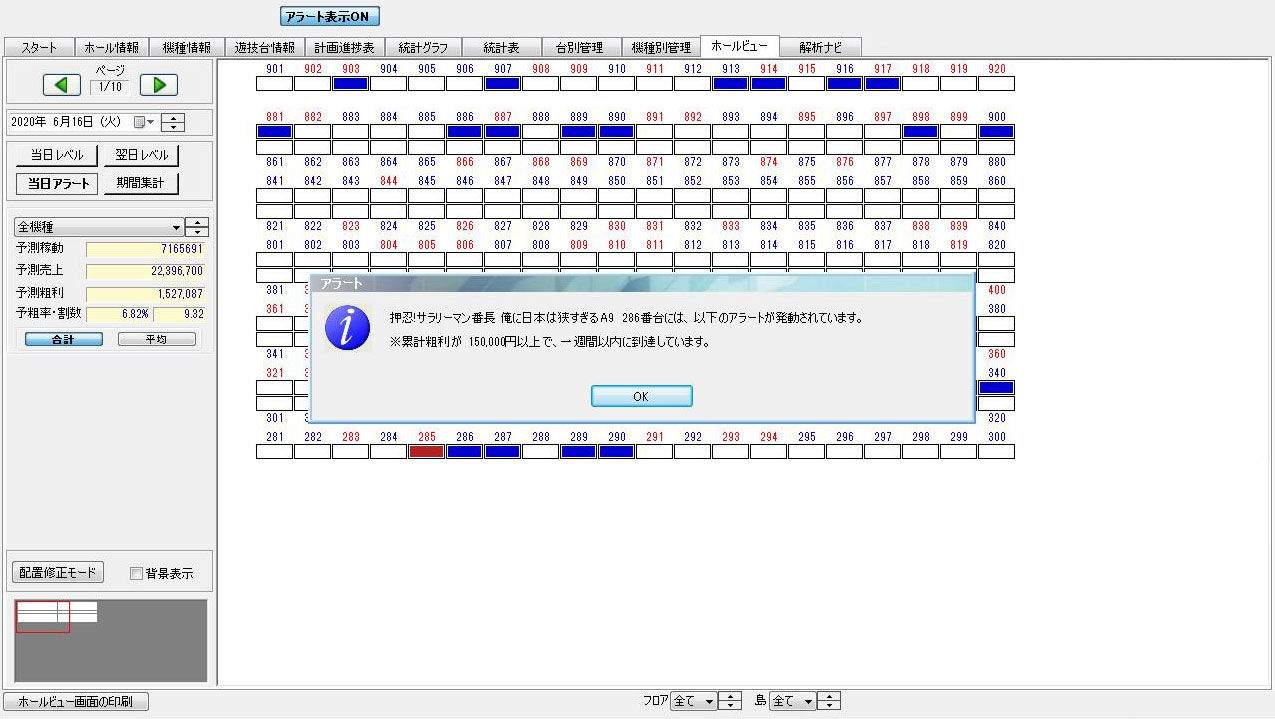
Task: Select the blue machine cell 900
Action: click(996, 132)
